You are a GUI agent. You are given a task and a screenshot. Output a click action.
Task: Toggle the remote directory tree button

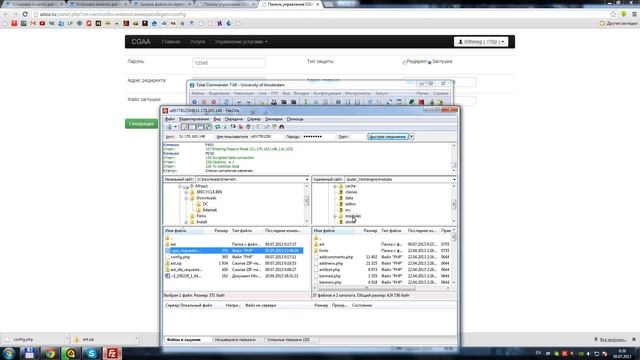[200, 127]
